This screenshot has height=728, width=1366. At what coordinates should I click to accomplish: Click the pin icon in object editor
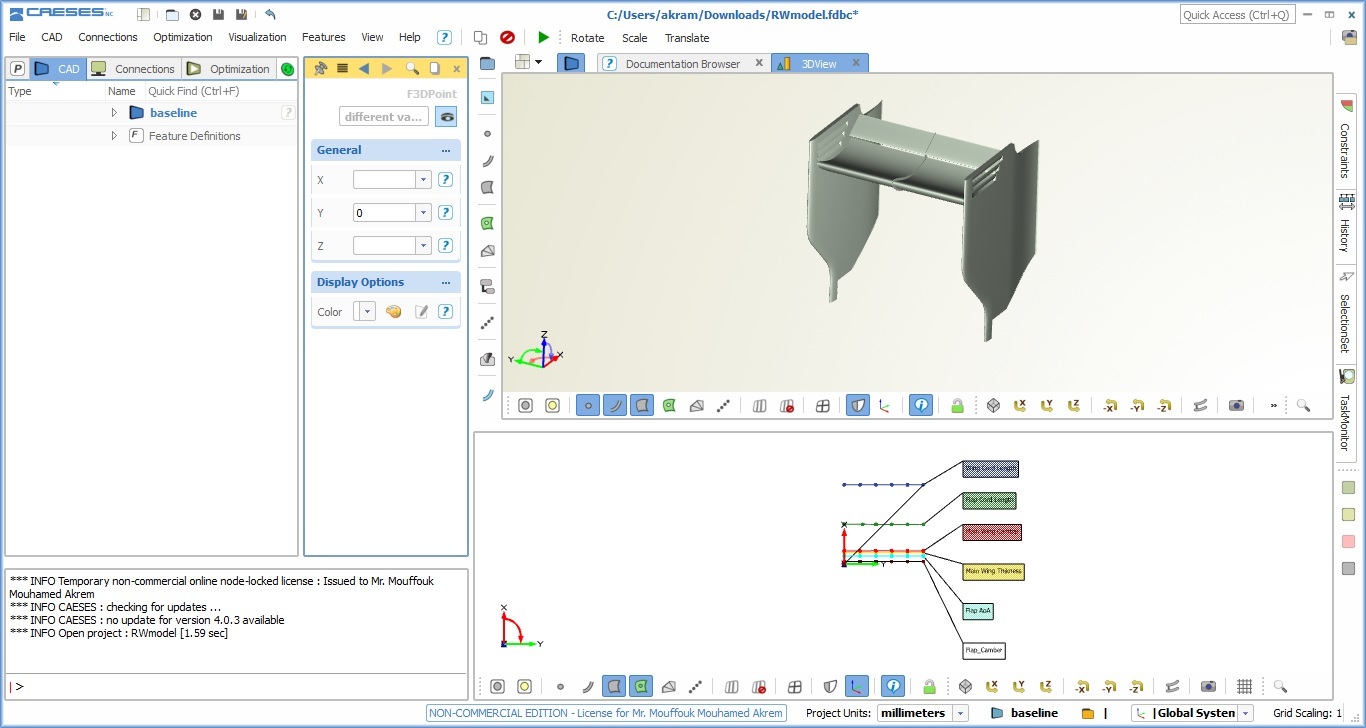tap(321, 69)
